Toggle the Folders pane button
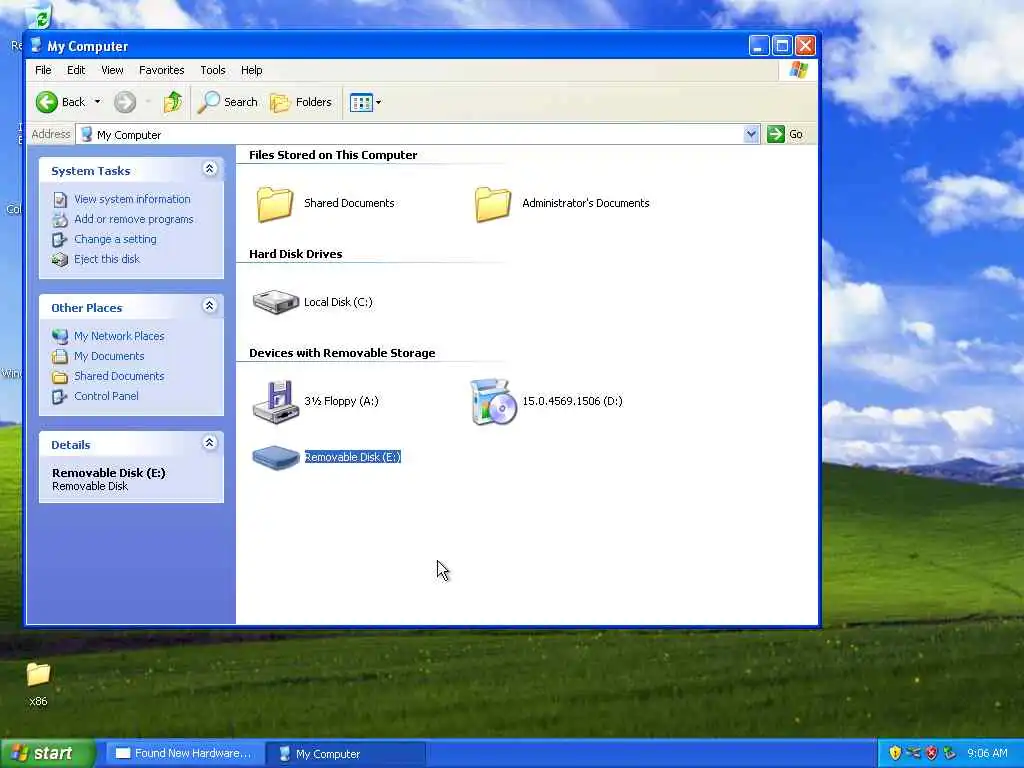1024x768 pixels. (x=301, y=102)
